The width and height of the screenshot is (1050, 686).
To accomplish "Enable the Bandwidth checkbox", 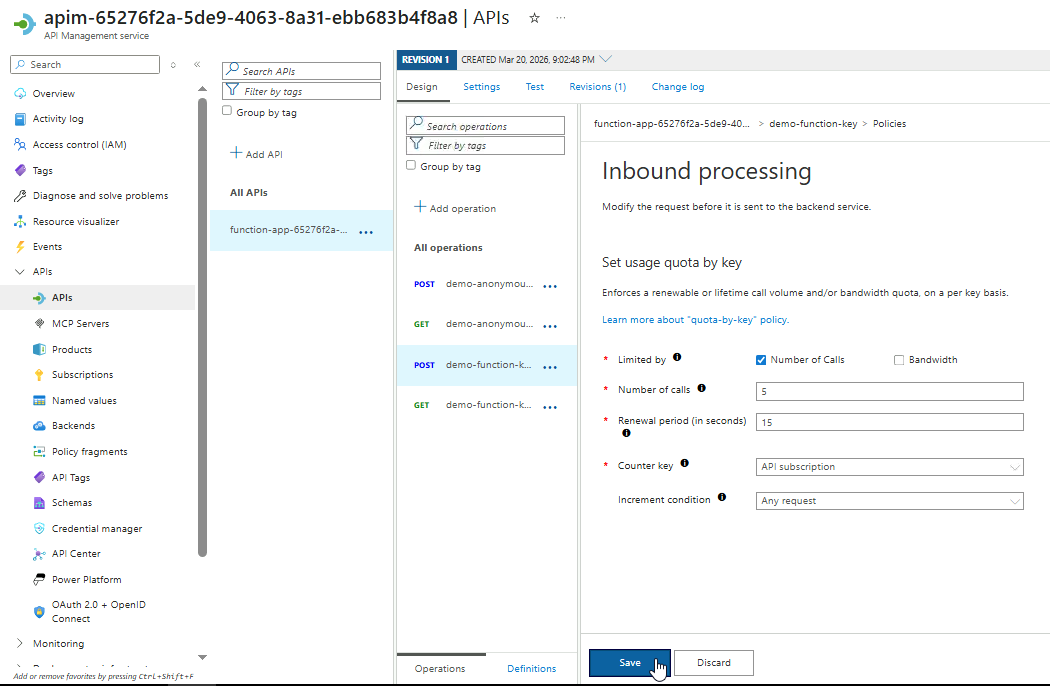I will tap(899, 360).
